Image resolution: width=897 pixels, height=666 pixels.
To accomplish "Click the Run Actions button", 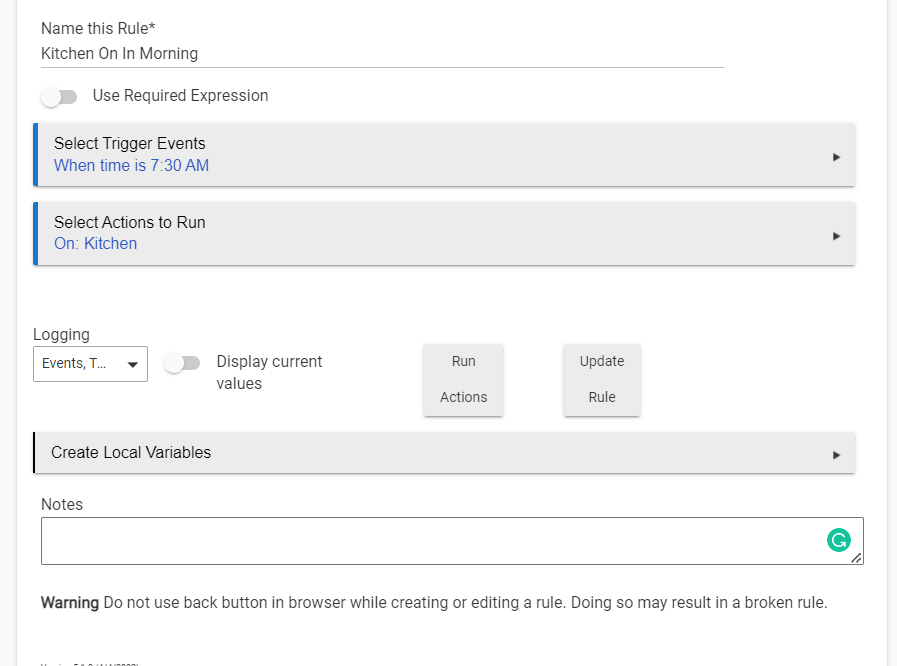I will point(463,379).
